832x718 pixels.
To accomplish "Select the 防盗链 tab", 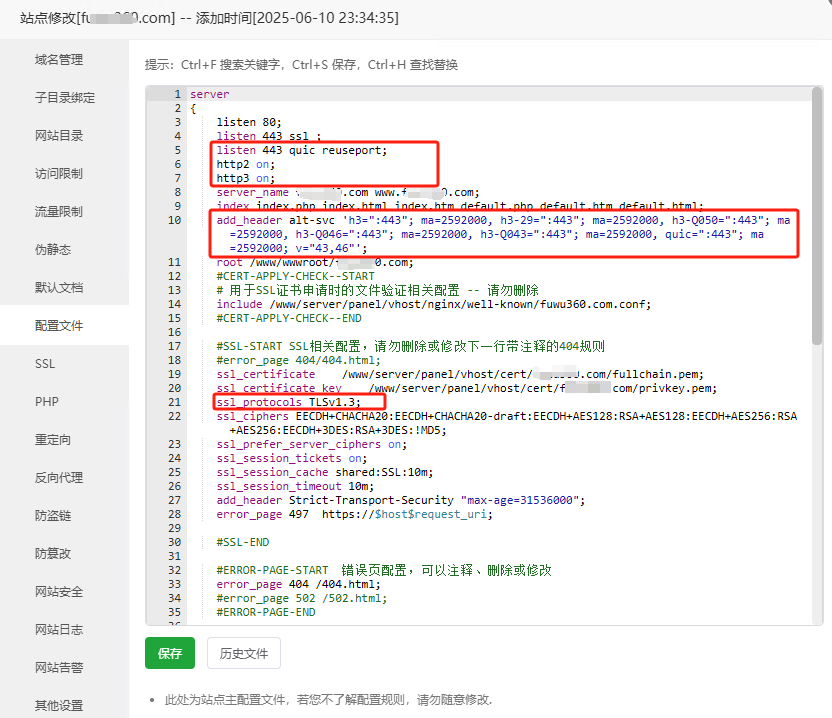I will click(53, 516).
